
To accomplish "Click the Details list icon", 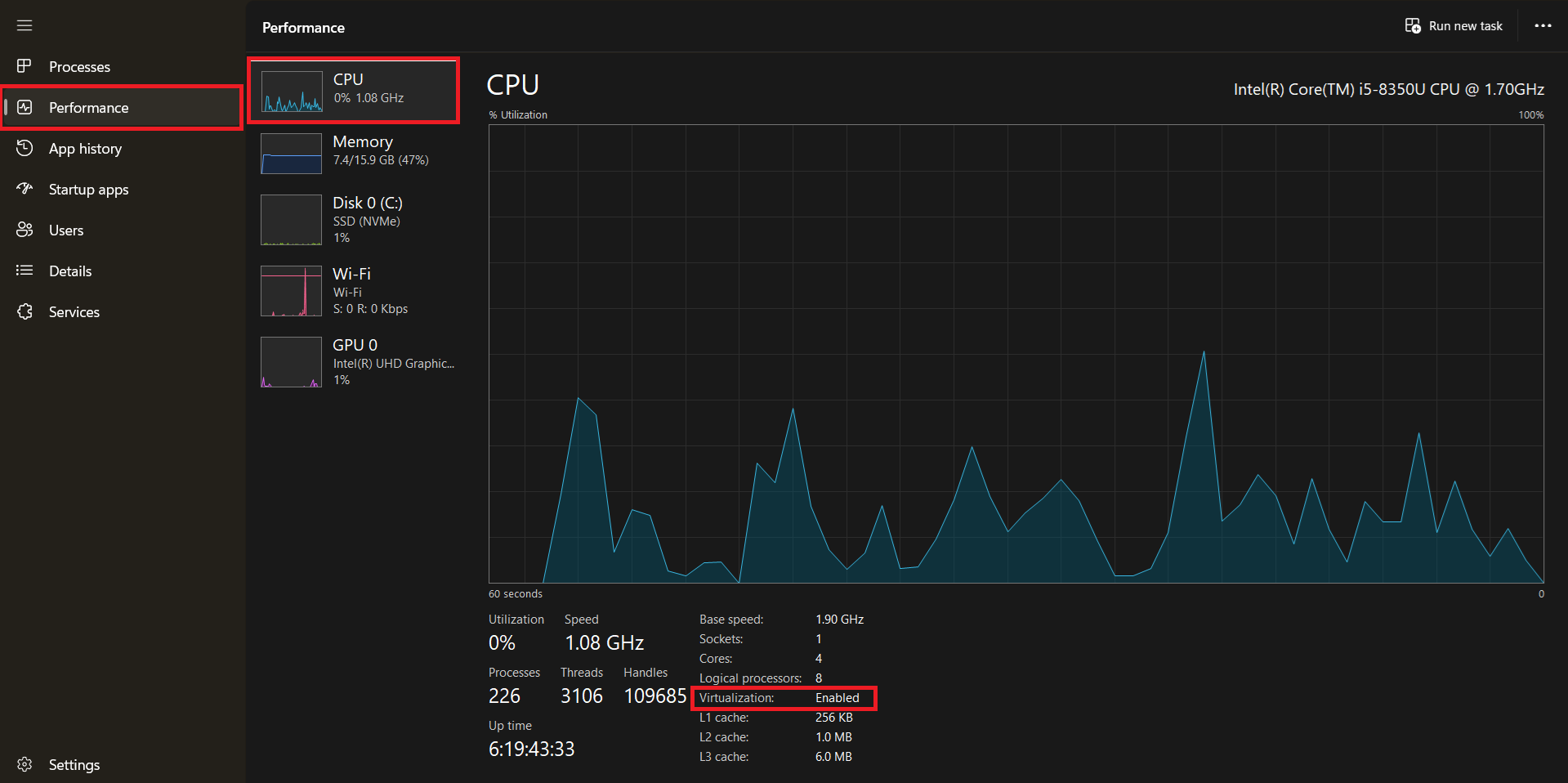I will (25, 271).
